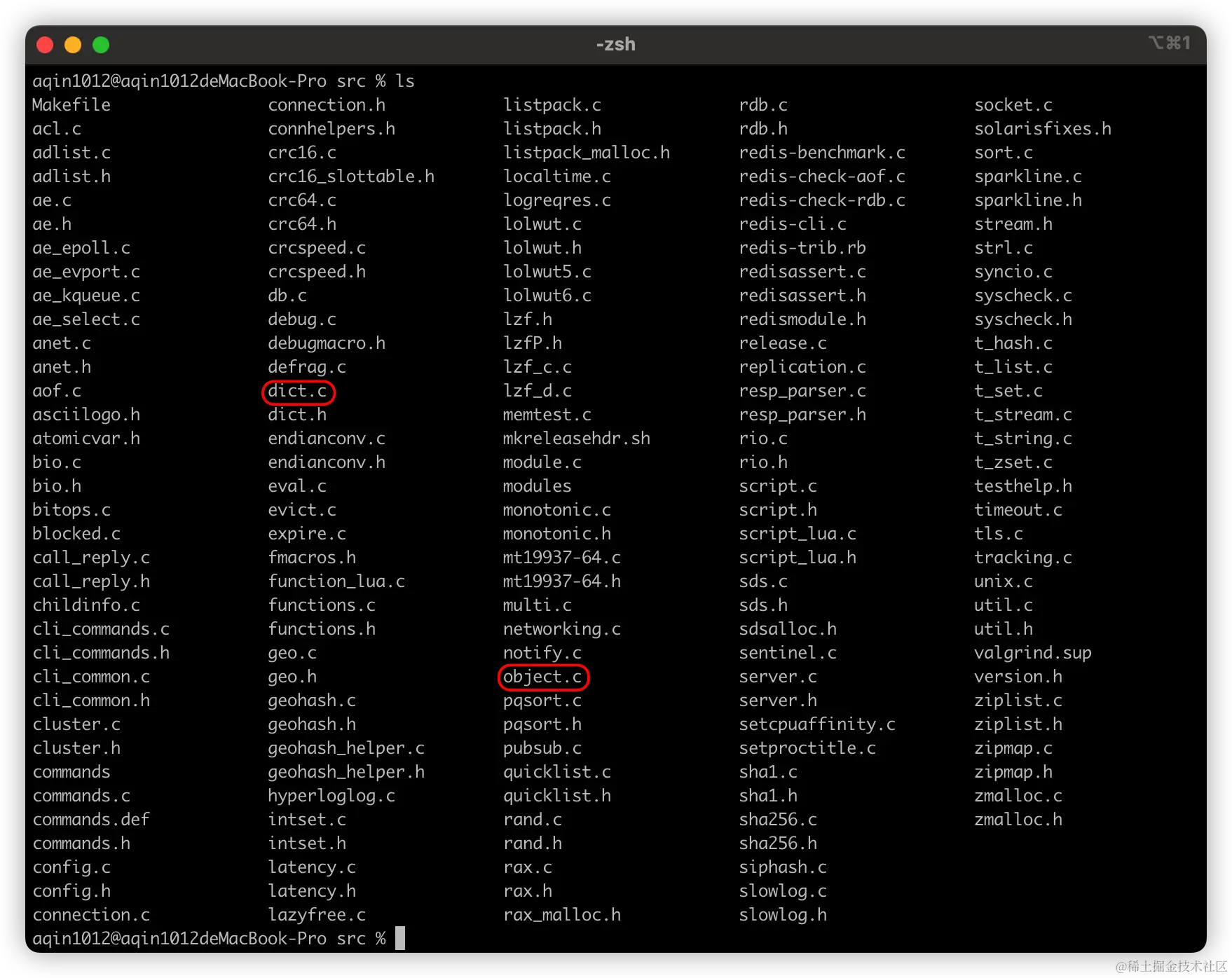Click on connhelpers.h

331,129
